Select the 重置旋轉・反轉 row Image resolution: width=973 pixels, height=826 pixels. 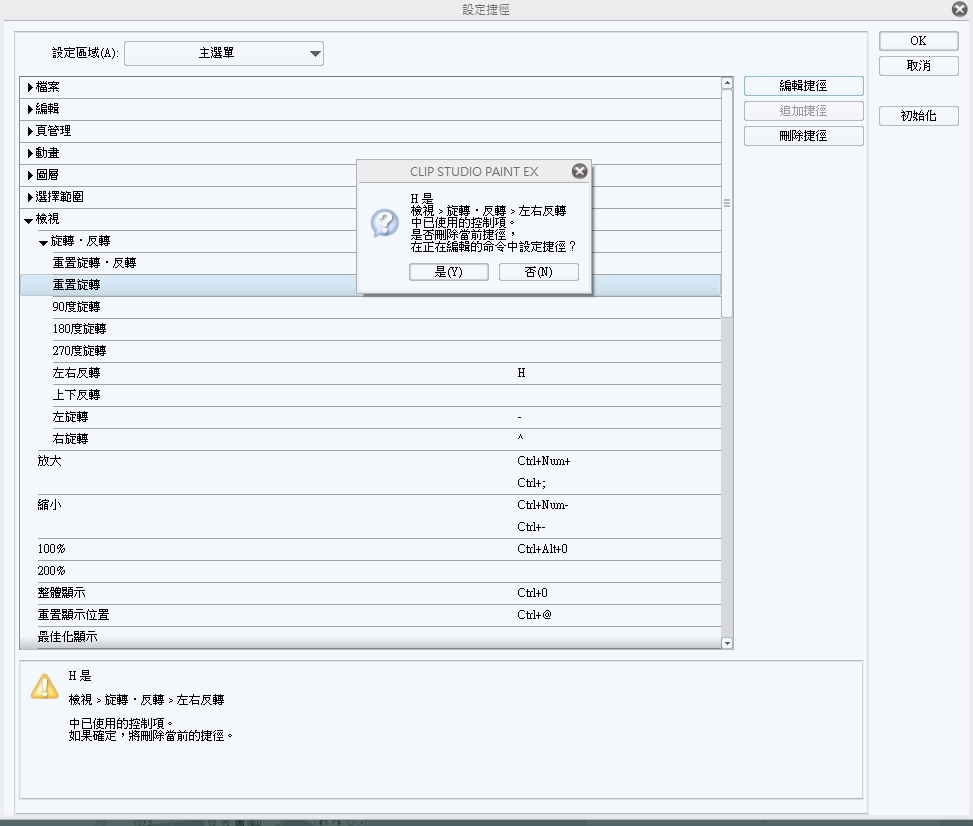click(370, 263)
